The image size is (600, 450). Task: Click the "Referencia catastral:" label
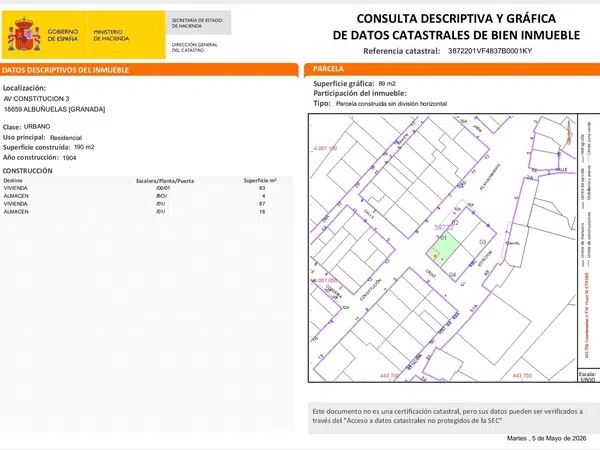pyautogui.click(x=402, y=51)
